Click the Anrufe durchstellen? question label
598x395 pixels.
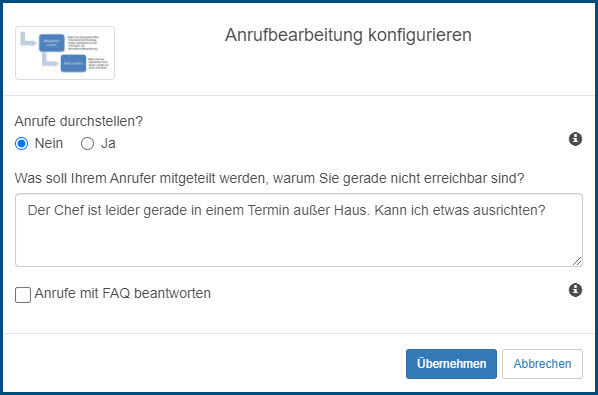(79, 122)
